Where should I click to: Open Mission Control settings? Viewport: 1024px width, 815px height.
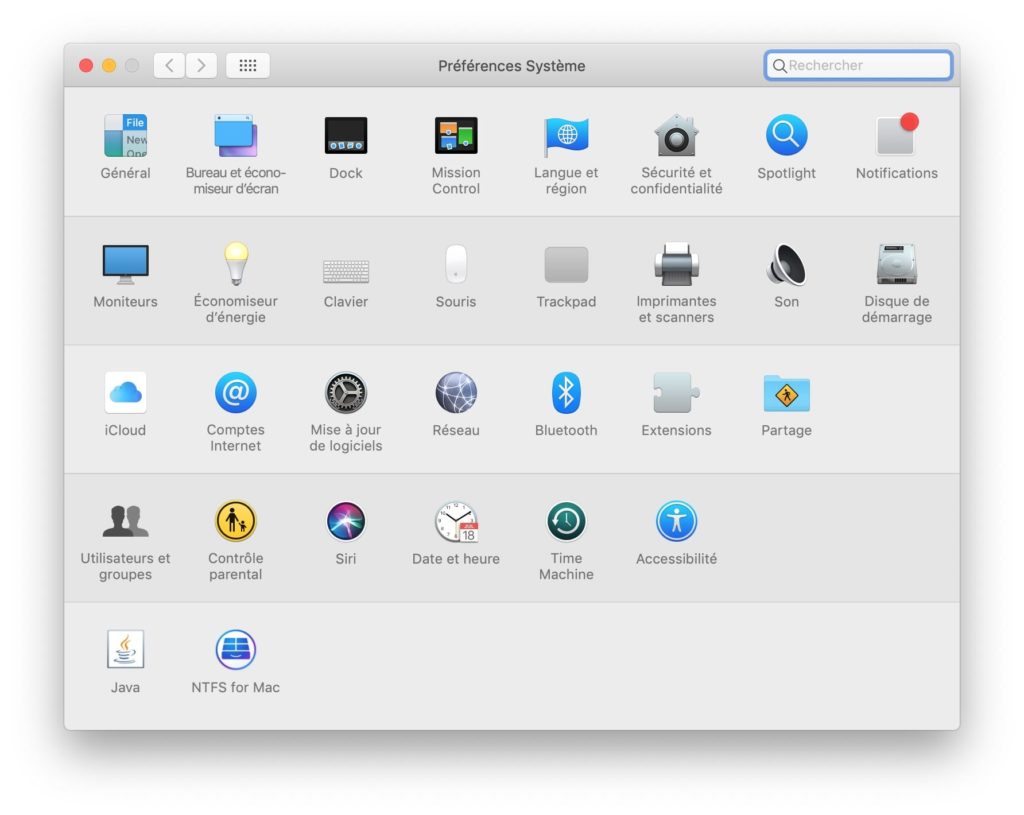click(x=456, y=136)
